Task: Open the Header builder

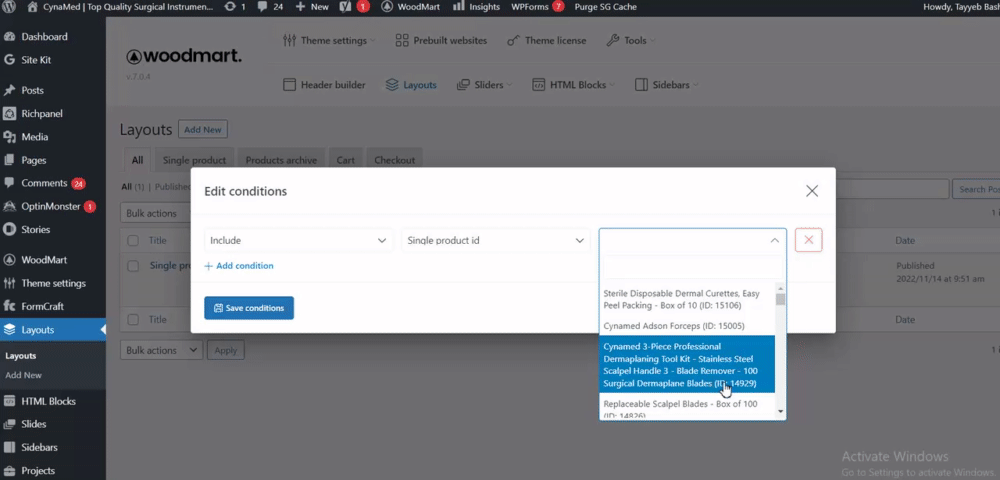Action: click(324, 85)
